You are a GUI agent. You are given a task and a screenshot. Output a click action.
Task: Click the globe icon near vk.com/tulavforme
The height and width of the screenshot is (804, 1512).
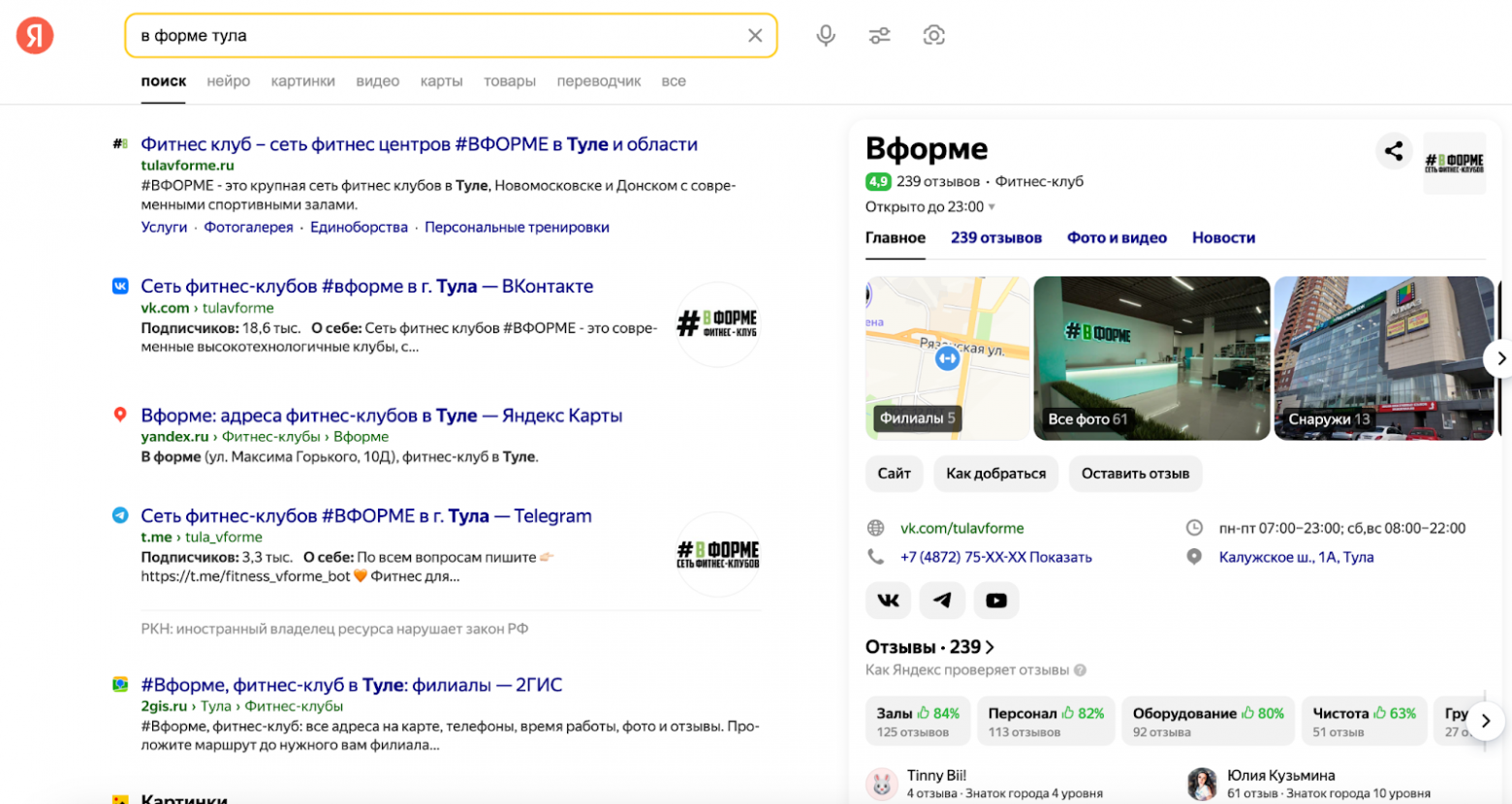(875, 528)
